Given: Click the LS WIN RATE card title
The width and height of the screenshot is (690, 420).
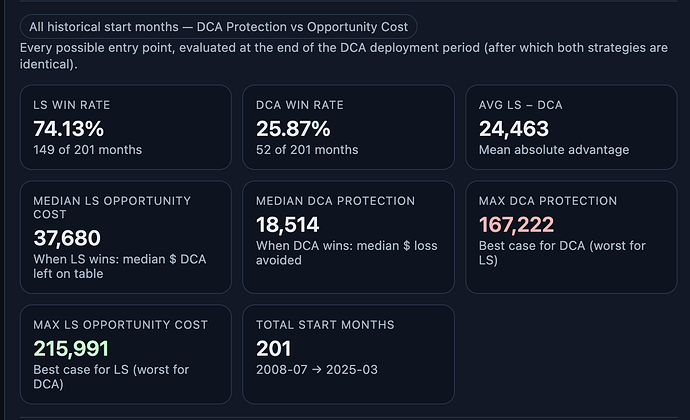Looking at the screenshot, I should point(71,105).
